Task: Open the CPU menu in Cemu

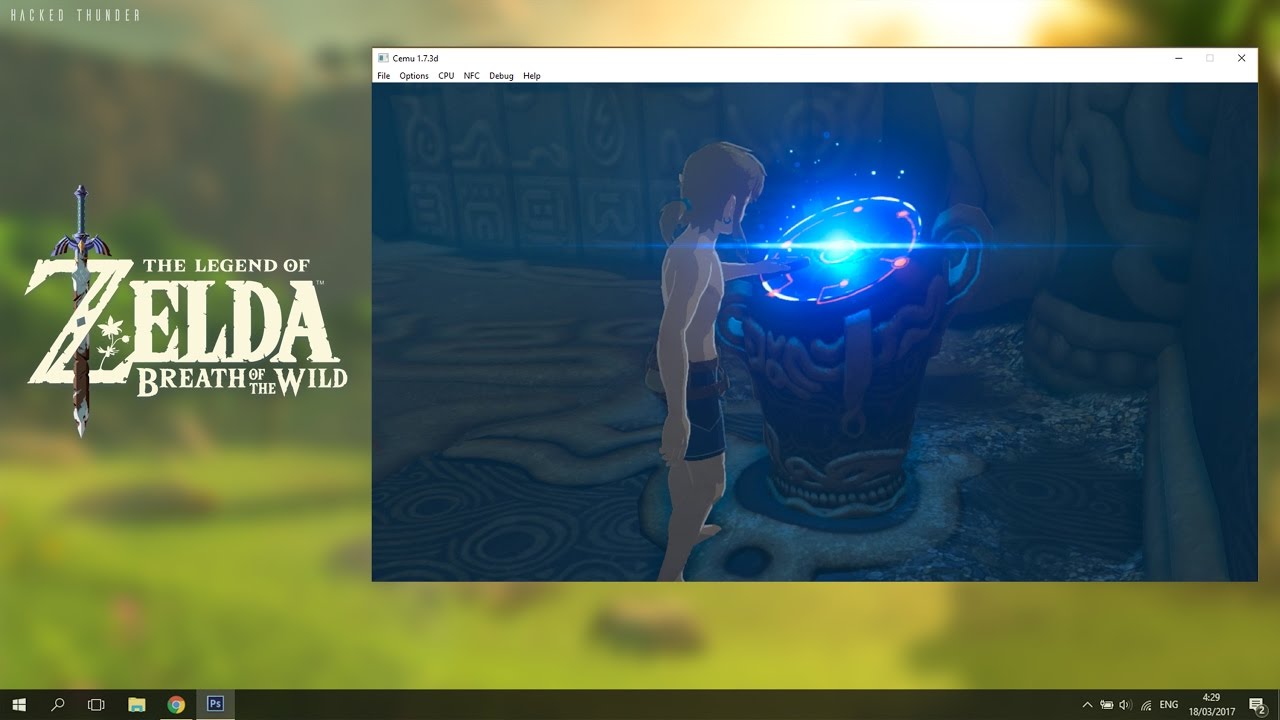Action: tap(446, 76)
